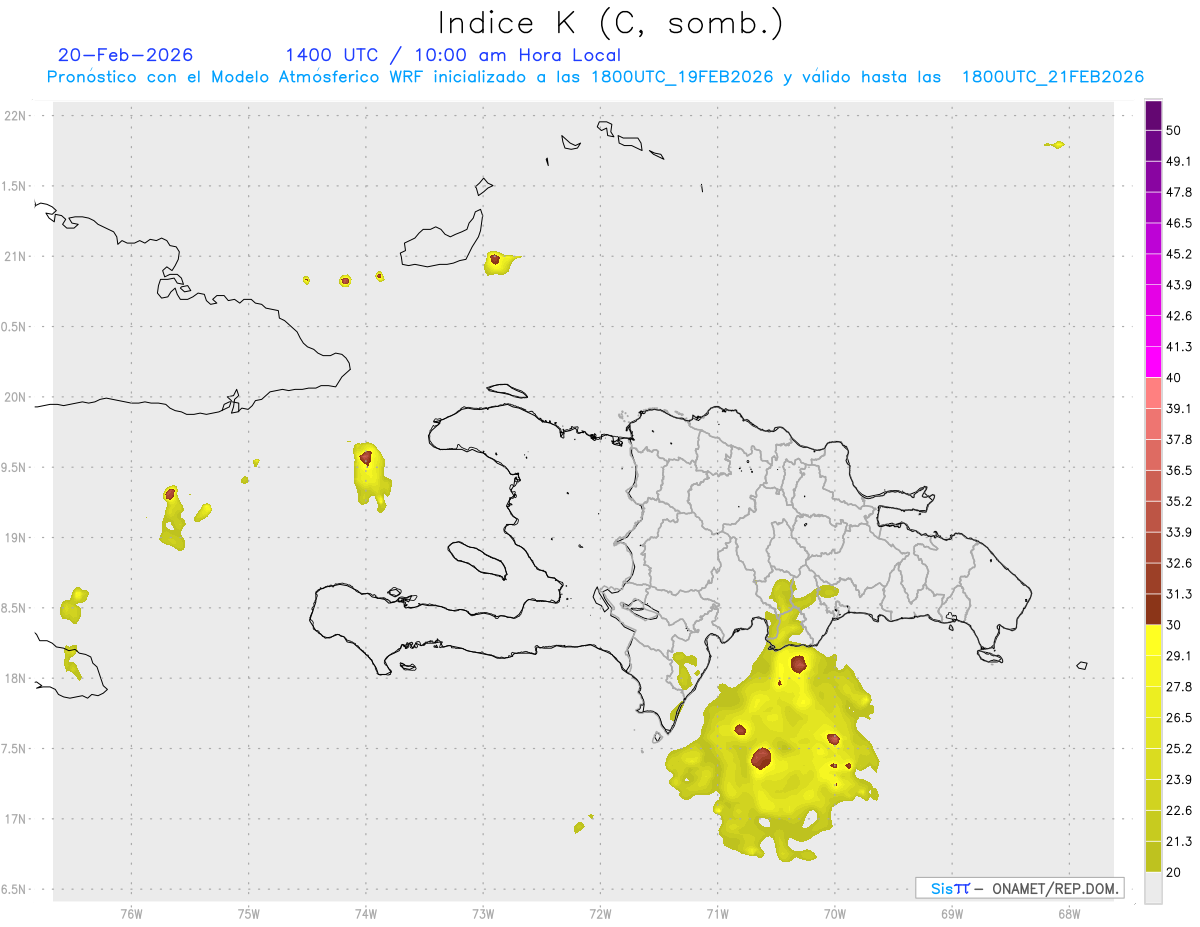This screenshot has height=927, width=1200.
Task: Pick the olive swatch between 20 and 21.3
Action: point(1153,857)
